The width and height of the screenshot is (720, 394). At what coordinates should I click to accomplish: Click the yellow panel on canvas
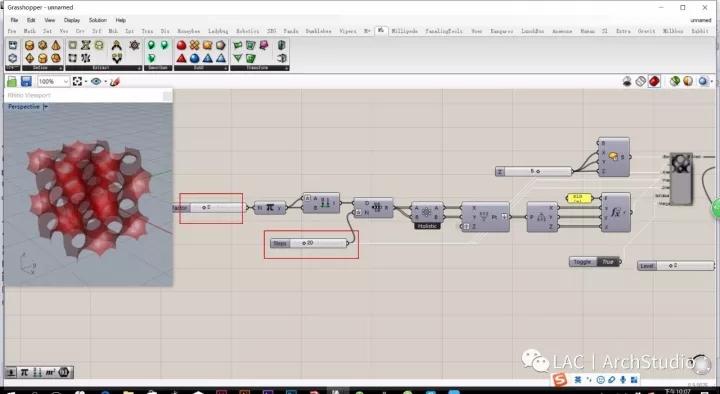pos(579,198)
